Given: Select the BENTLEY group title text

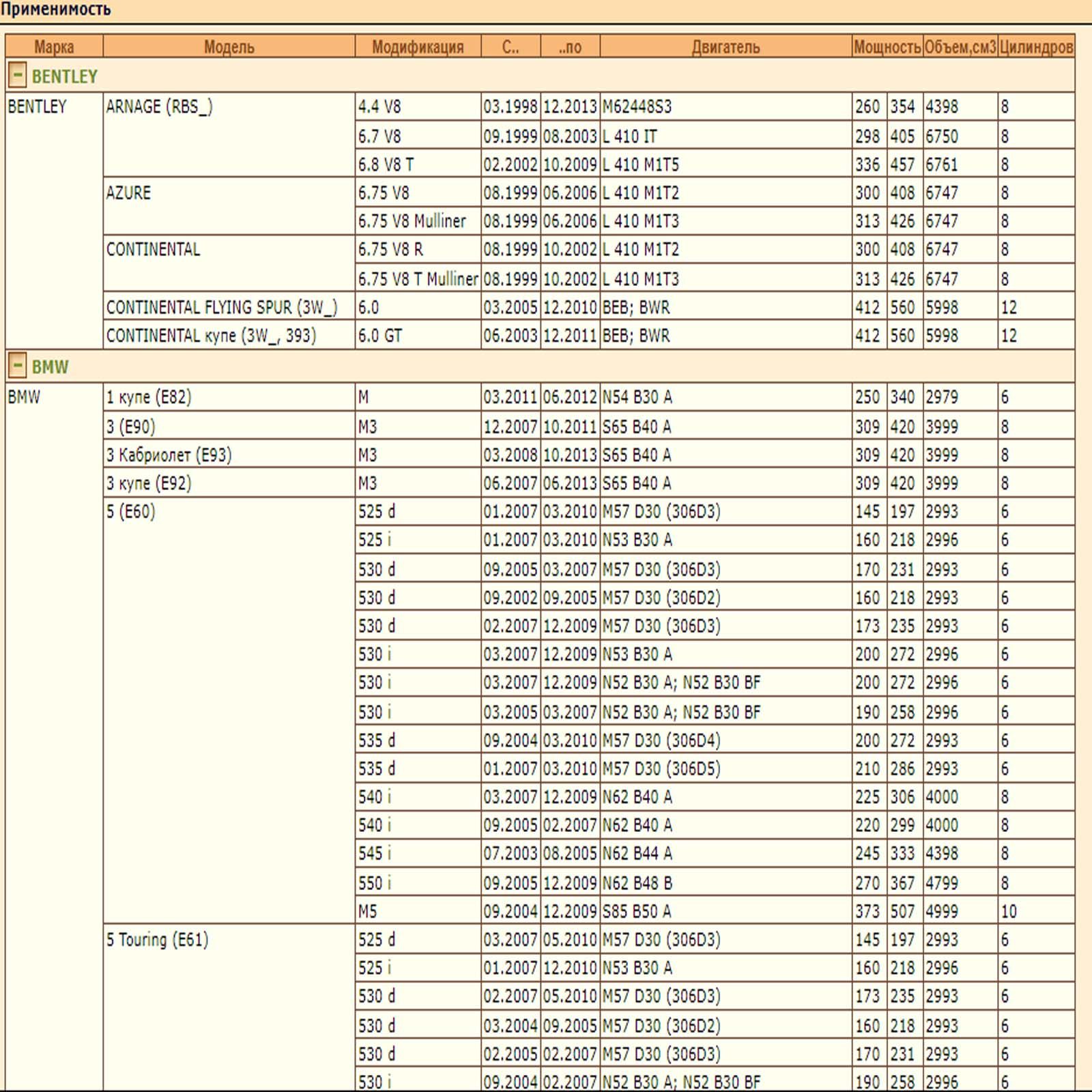Looking at the screenshot, I should [65, 76].
